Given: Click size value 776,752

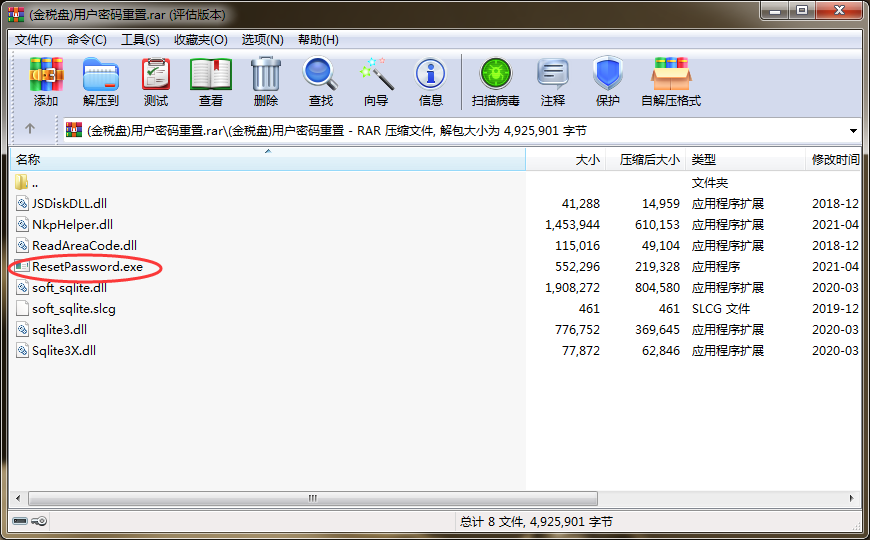Looking at the screenshot, I should pos(578,330).
